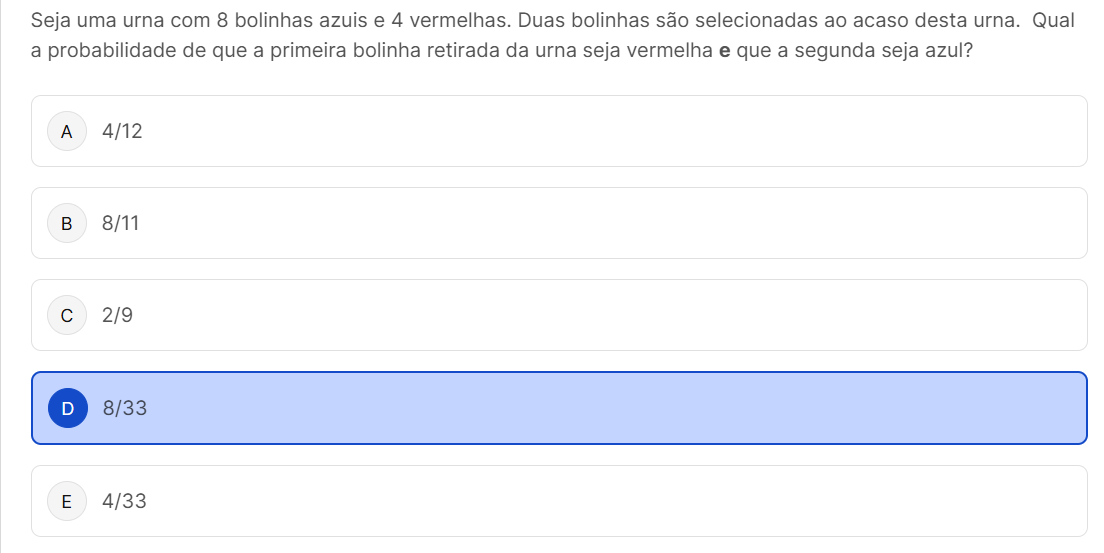Click the selected answer text 8/33

125,408
